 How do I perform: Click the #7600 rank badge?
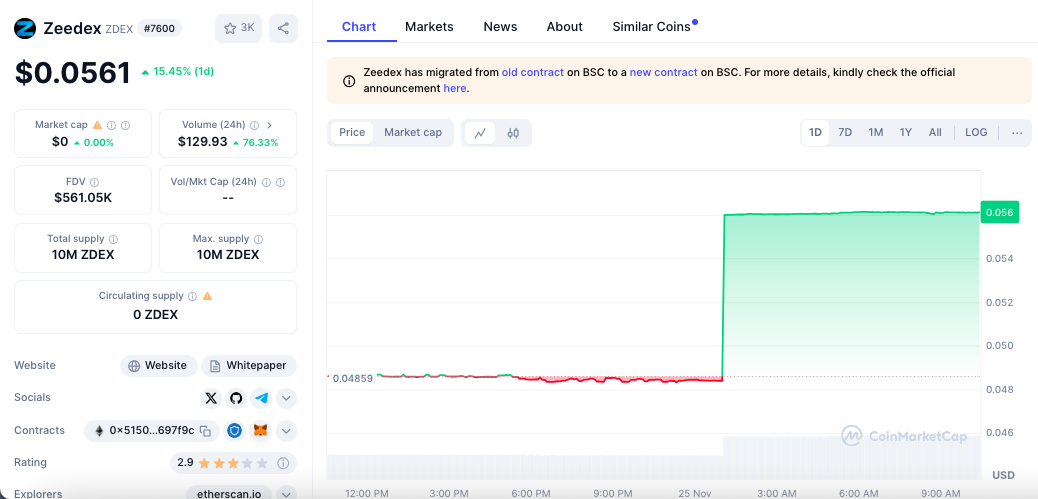click(x=159, y=28)
